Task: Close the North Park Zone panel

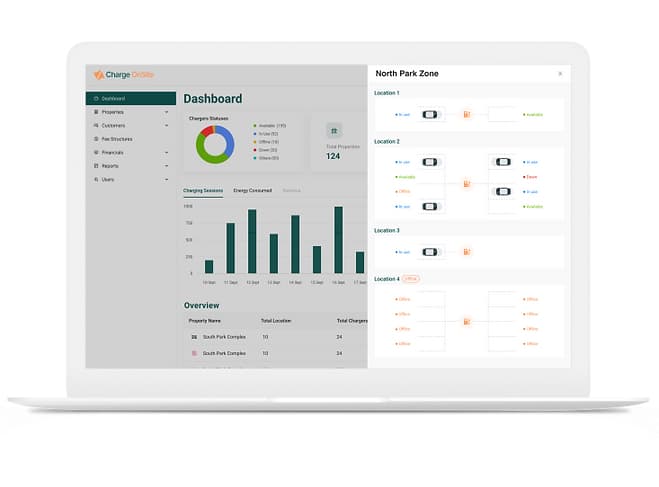Action: tap(560, 73)
